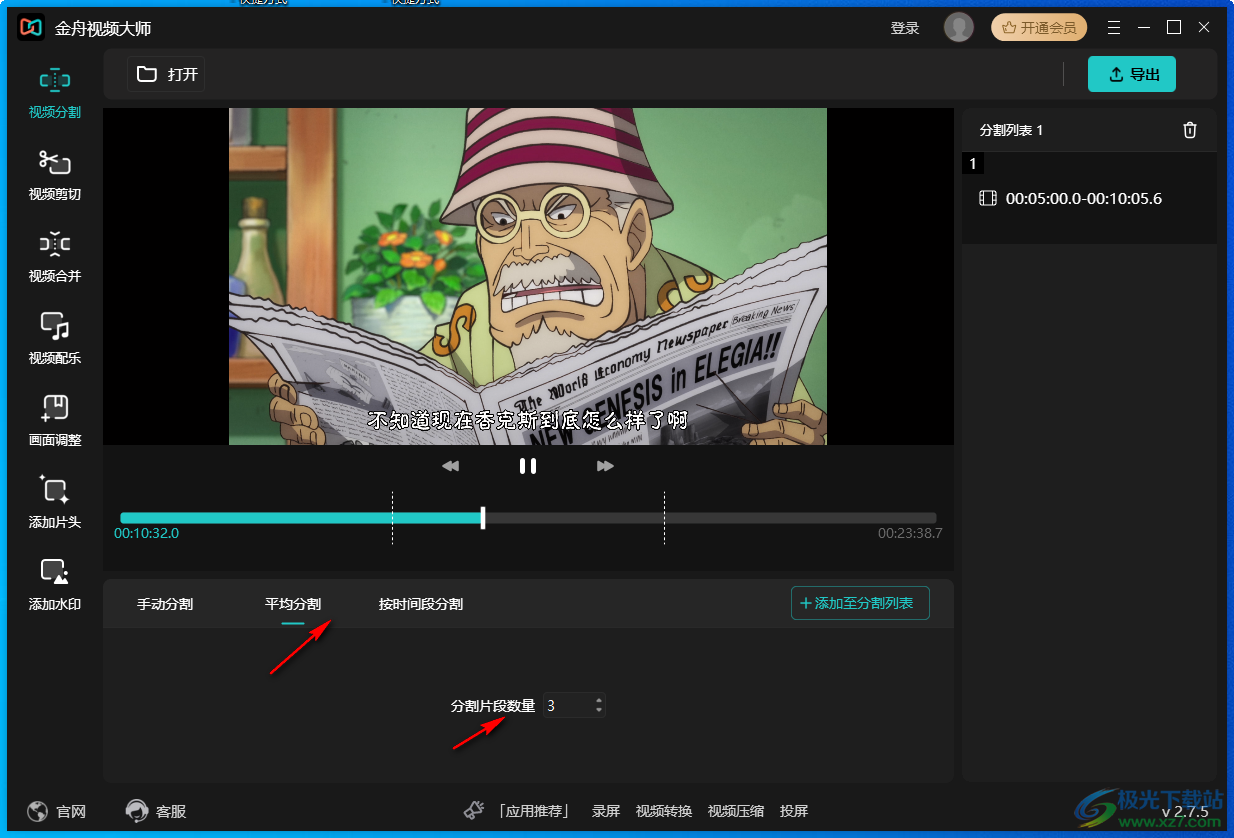The width and height of the screenshot is (1234, 838).
Task: Click the 金舟视频大师 app logo
Action: click(x=31, y=28)
